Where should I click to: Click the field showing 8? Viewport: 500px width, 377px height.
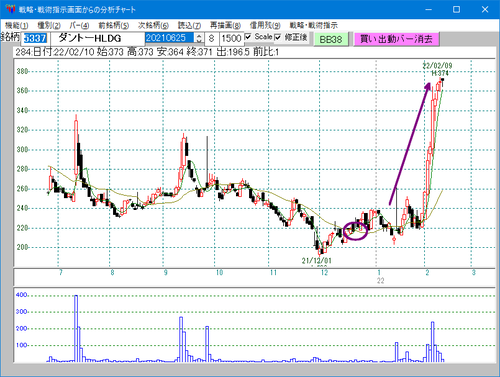pos(211,38)
